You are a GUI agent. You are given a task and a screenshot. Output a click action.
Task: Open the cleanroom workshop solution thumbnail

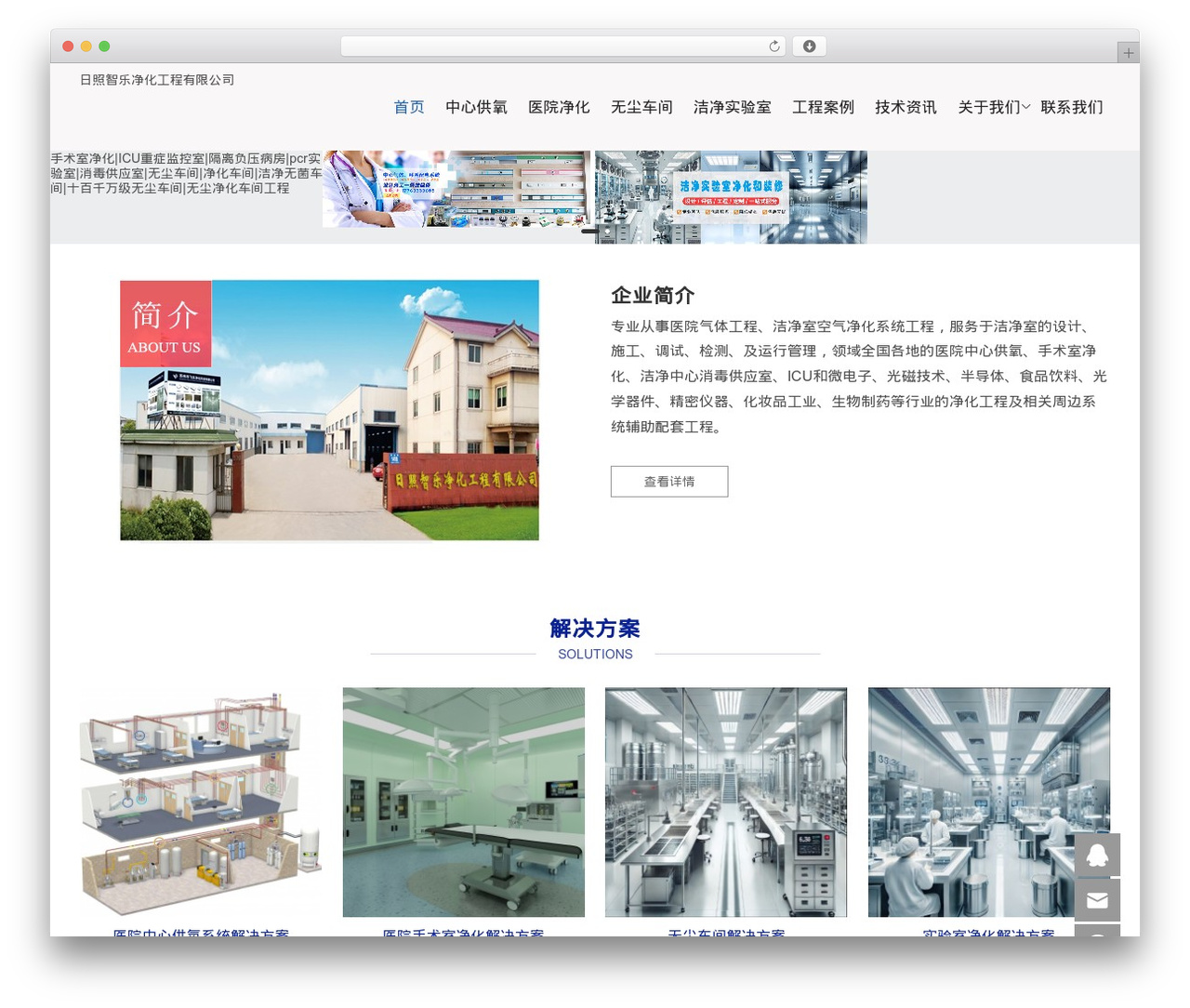(x=726, y=802)
